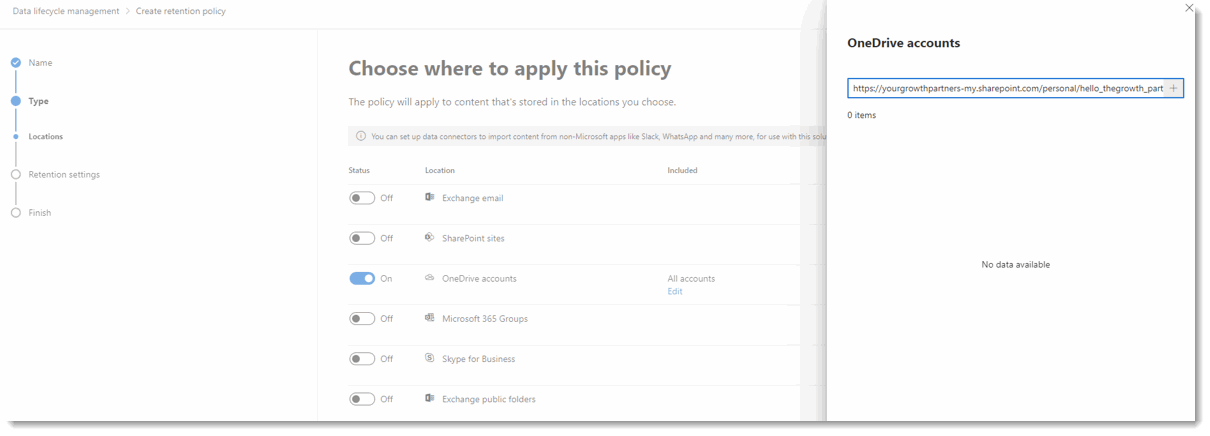Enable the SharePoint sites toggle

362,238
